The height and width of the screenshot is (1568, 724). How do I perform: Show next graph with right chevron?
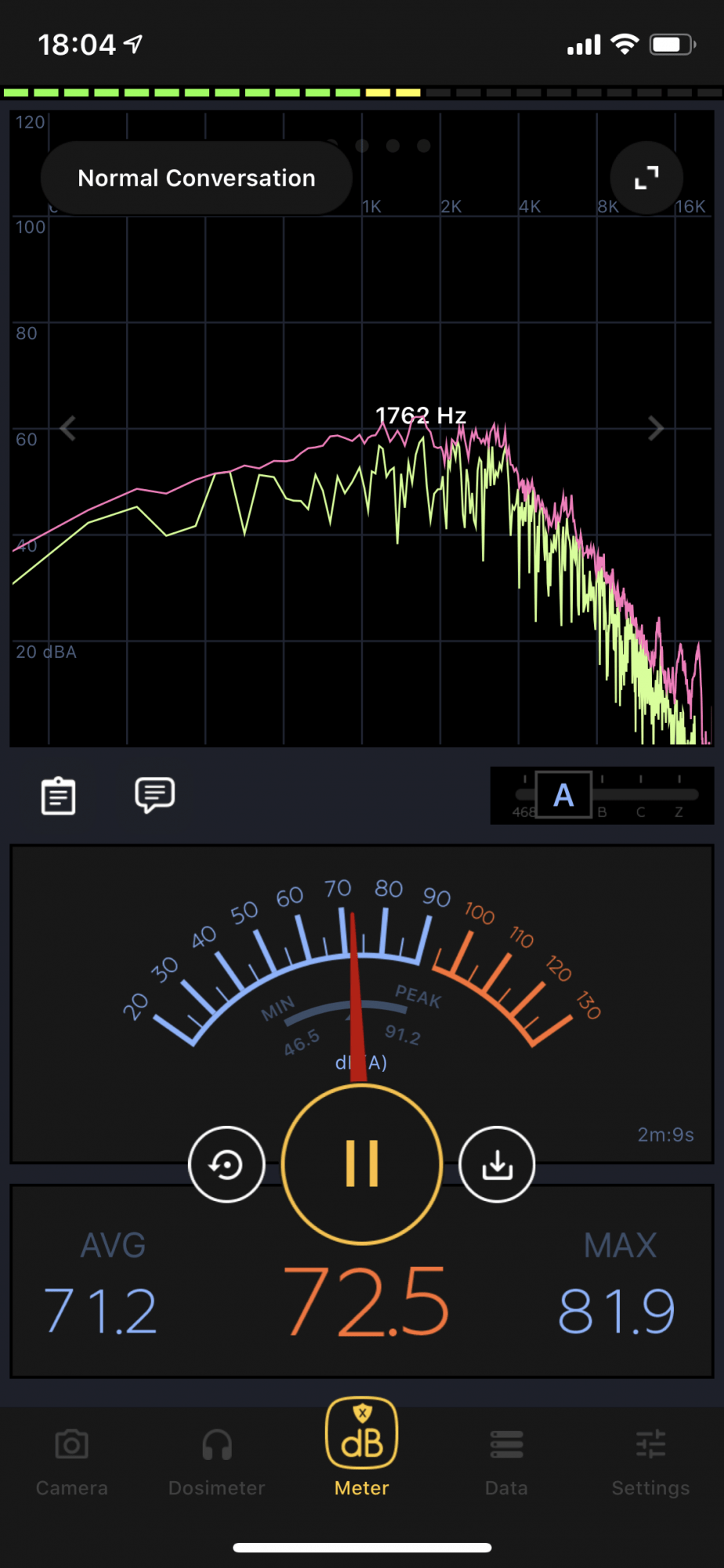656,428
